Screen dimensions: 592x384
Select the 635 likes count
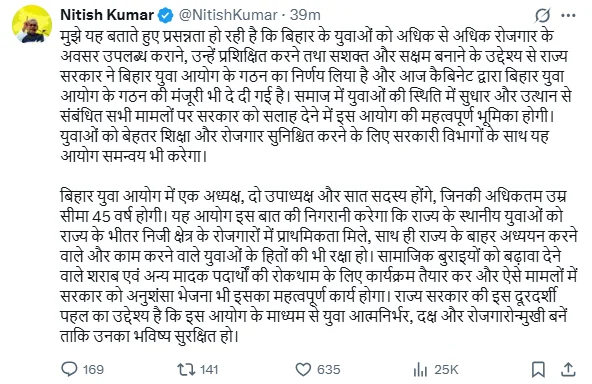[x=328, y=369]
